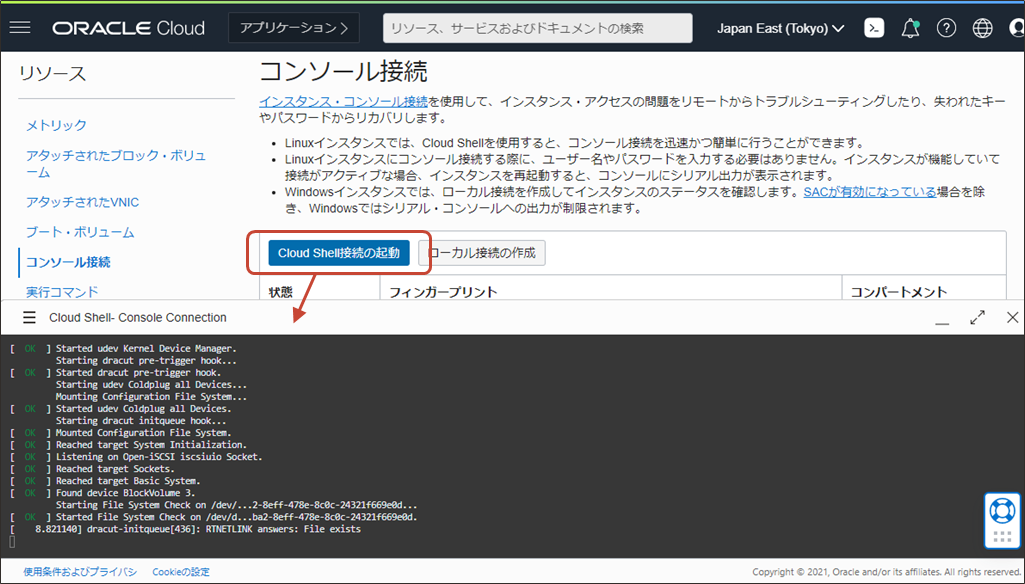Click the フィンガープリント column header
Viewport: 1025px width, 584px height.
[443, 292]
